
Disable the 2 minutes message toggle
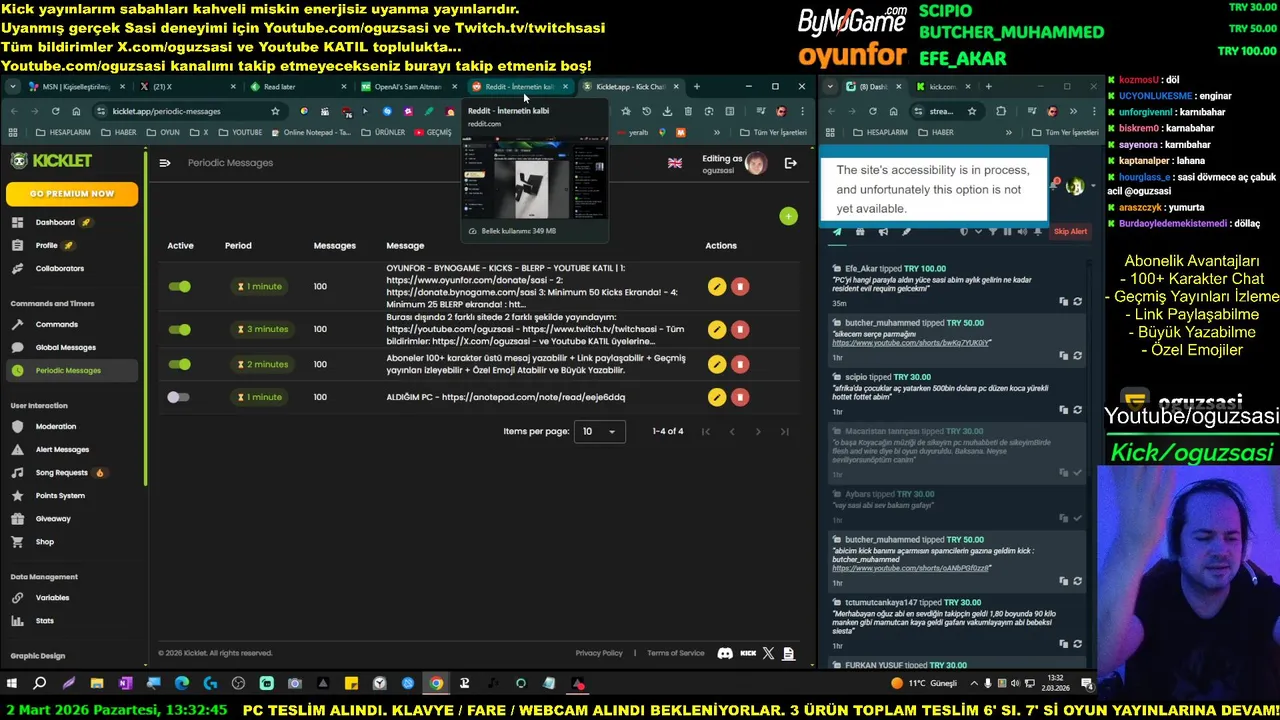pos(179,364)
